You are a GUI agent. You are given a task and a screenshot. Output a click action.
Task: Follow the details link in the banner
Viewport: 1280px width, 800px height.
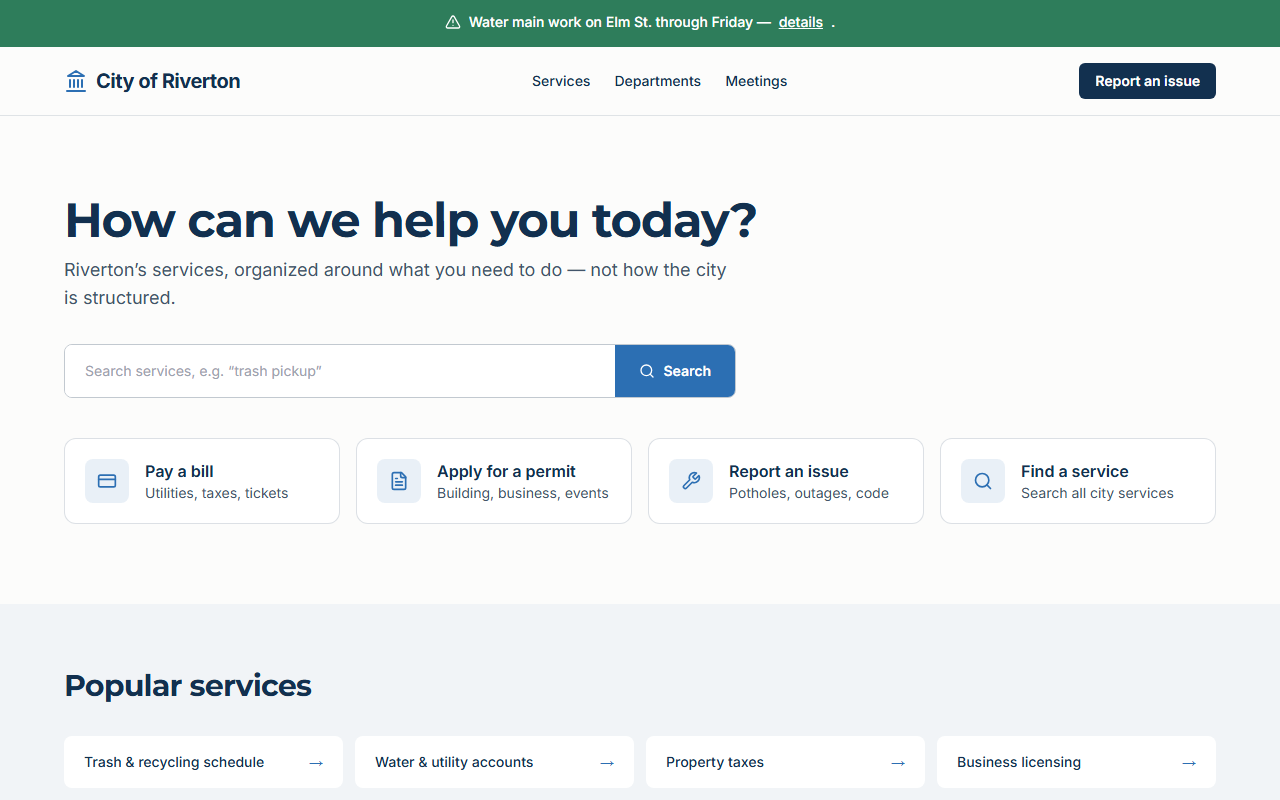(801, 22)
